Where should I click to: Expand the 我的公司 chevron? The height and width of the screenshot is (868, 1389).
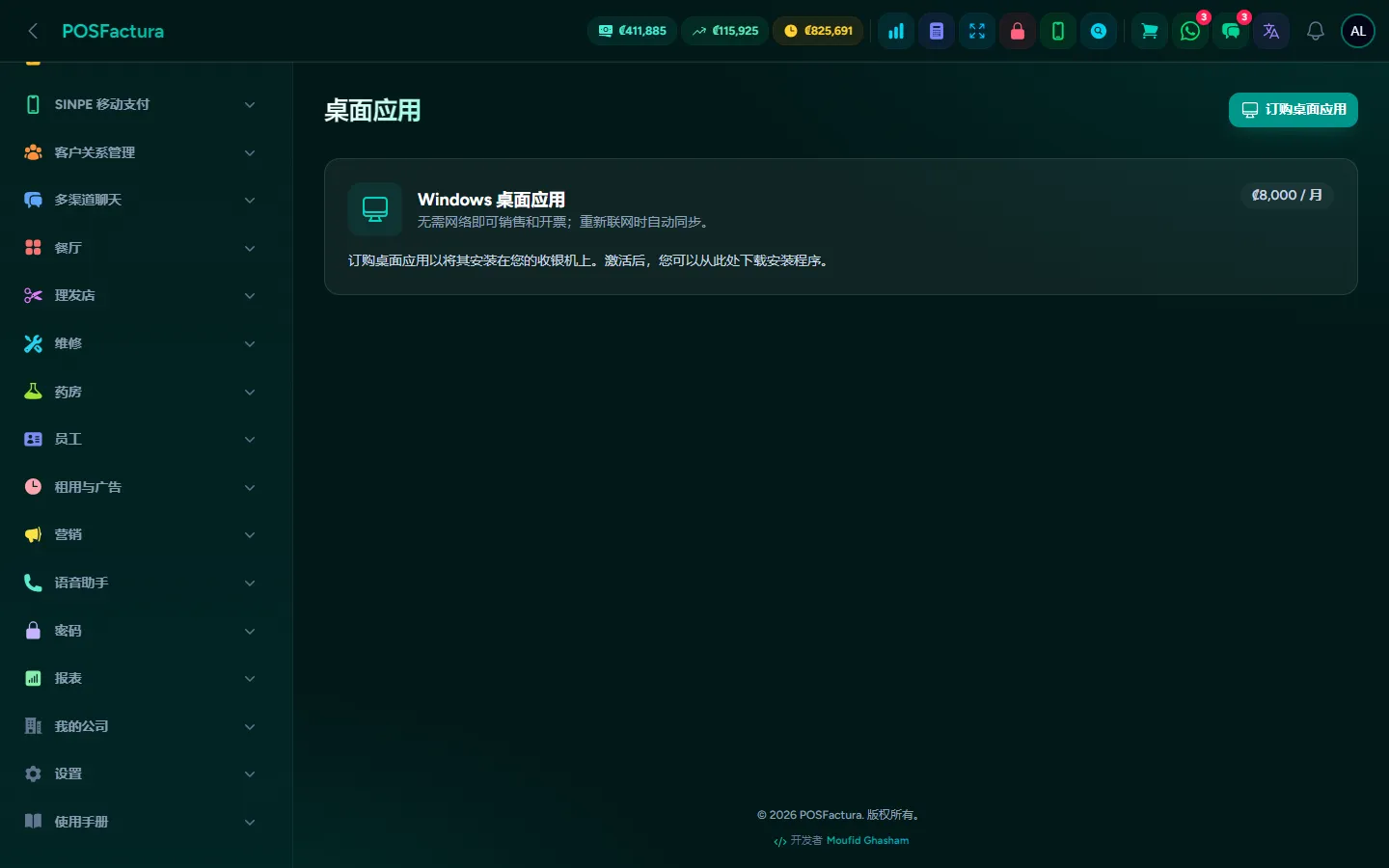[250, 726]
